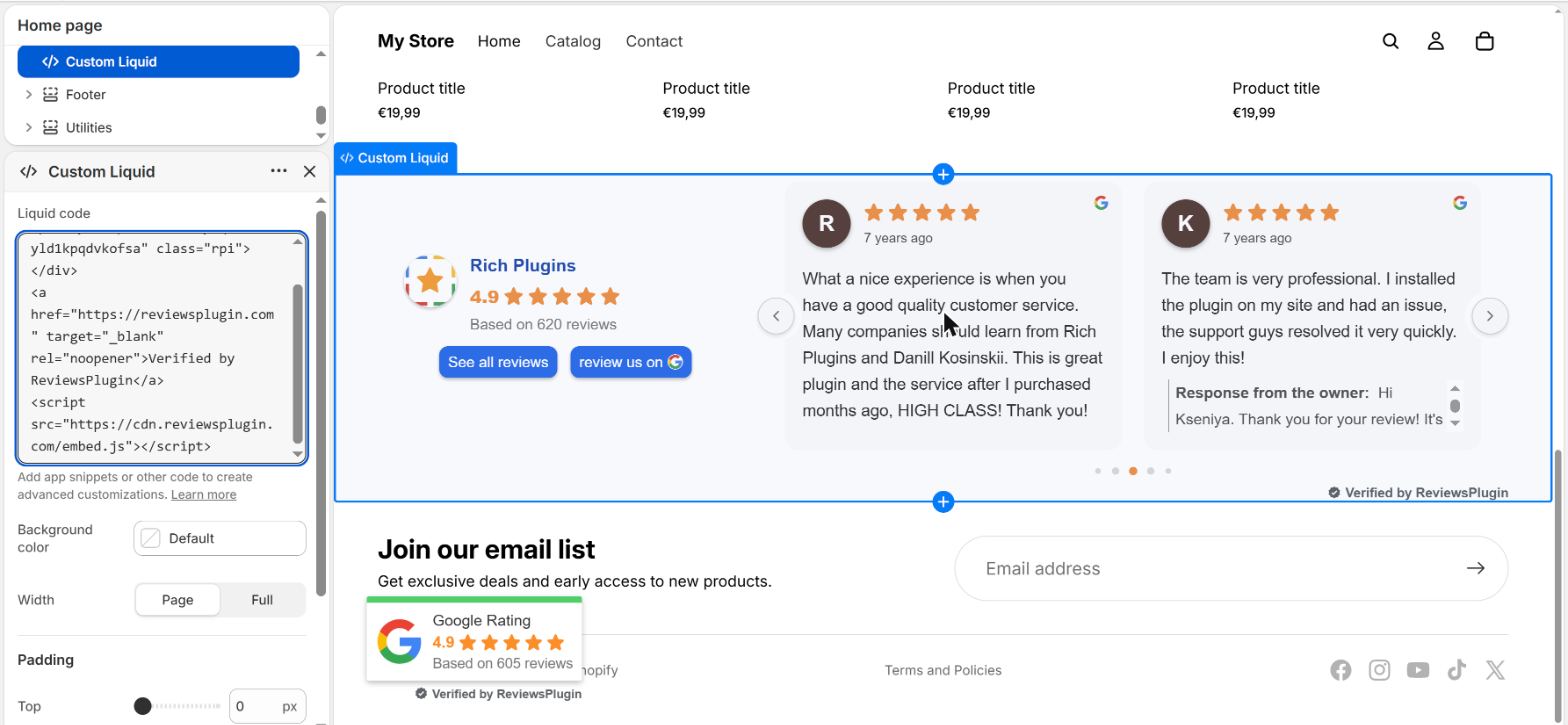
Task: Open the store search icon
Action: click(x=1390, y=41)
